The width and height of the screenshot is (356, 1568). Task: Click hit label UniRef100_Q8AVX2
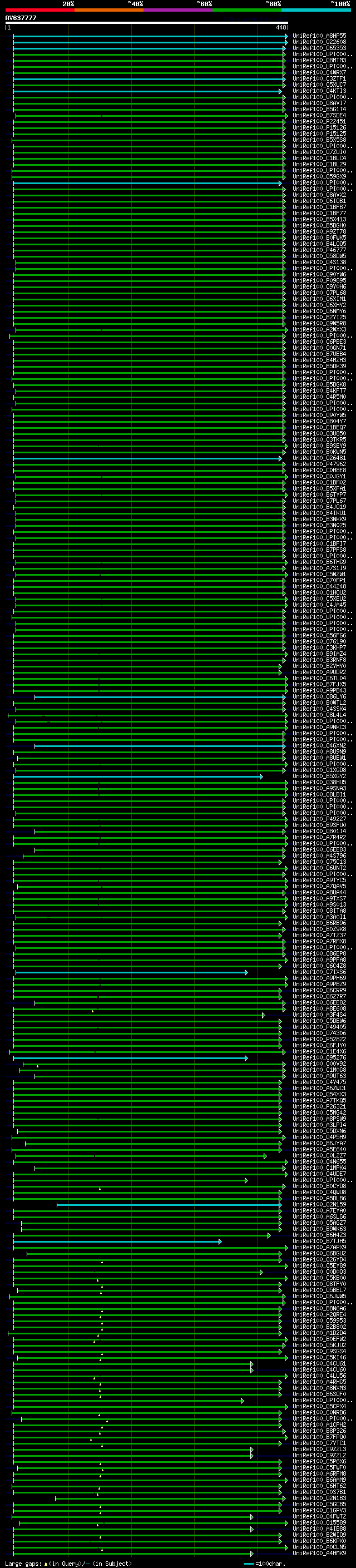click(x=319, y=195)
